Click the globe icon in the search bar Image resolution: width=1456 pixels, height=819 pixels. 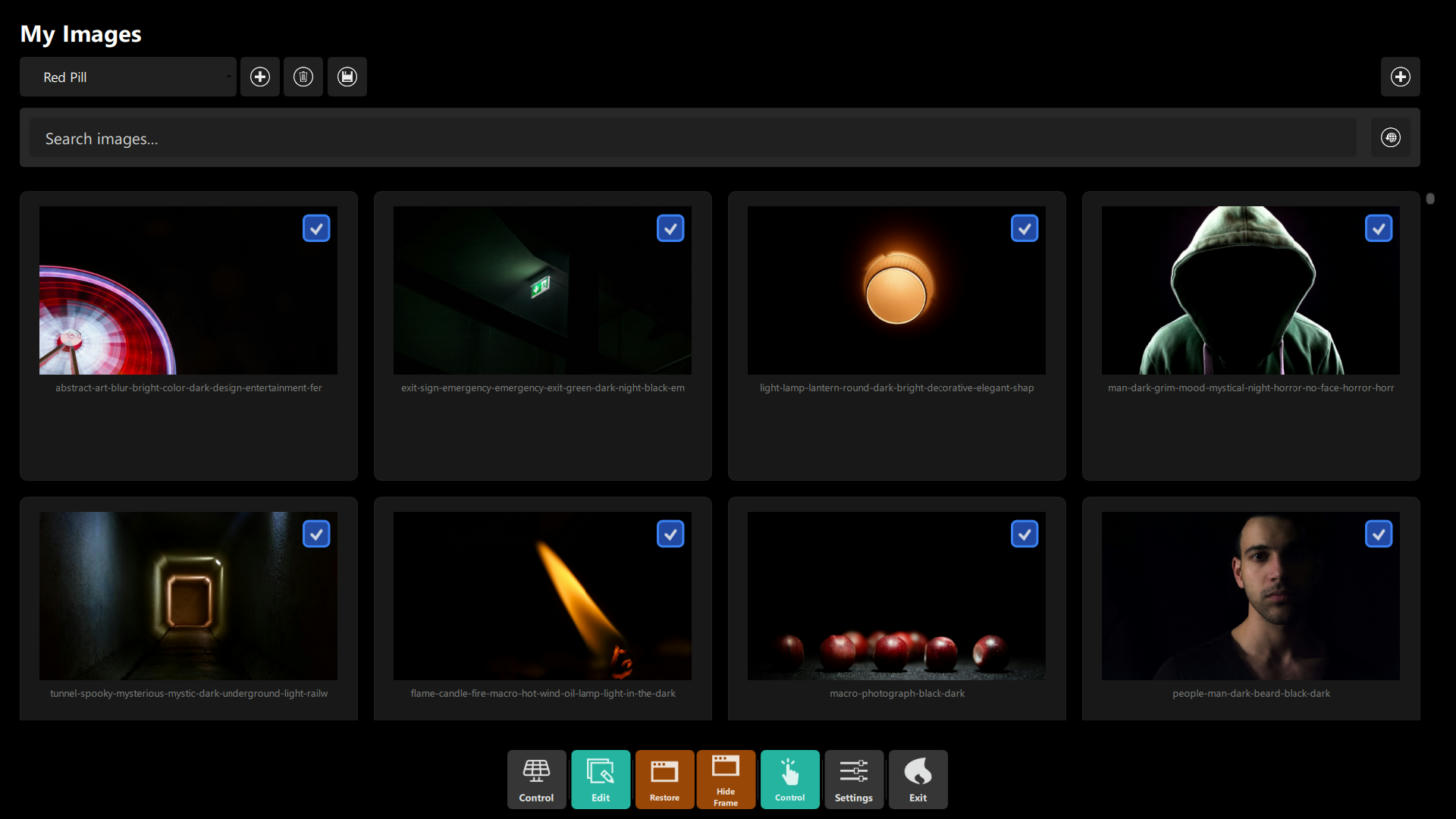point(1390,138)
